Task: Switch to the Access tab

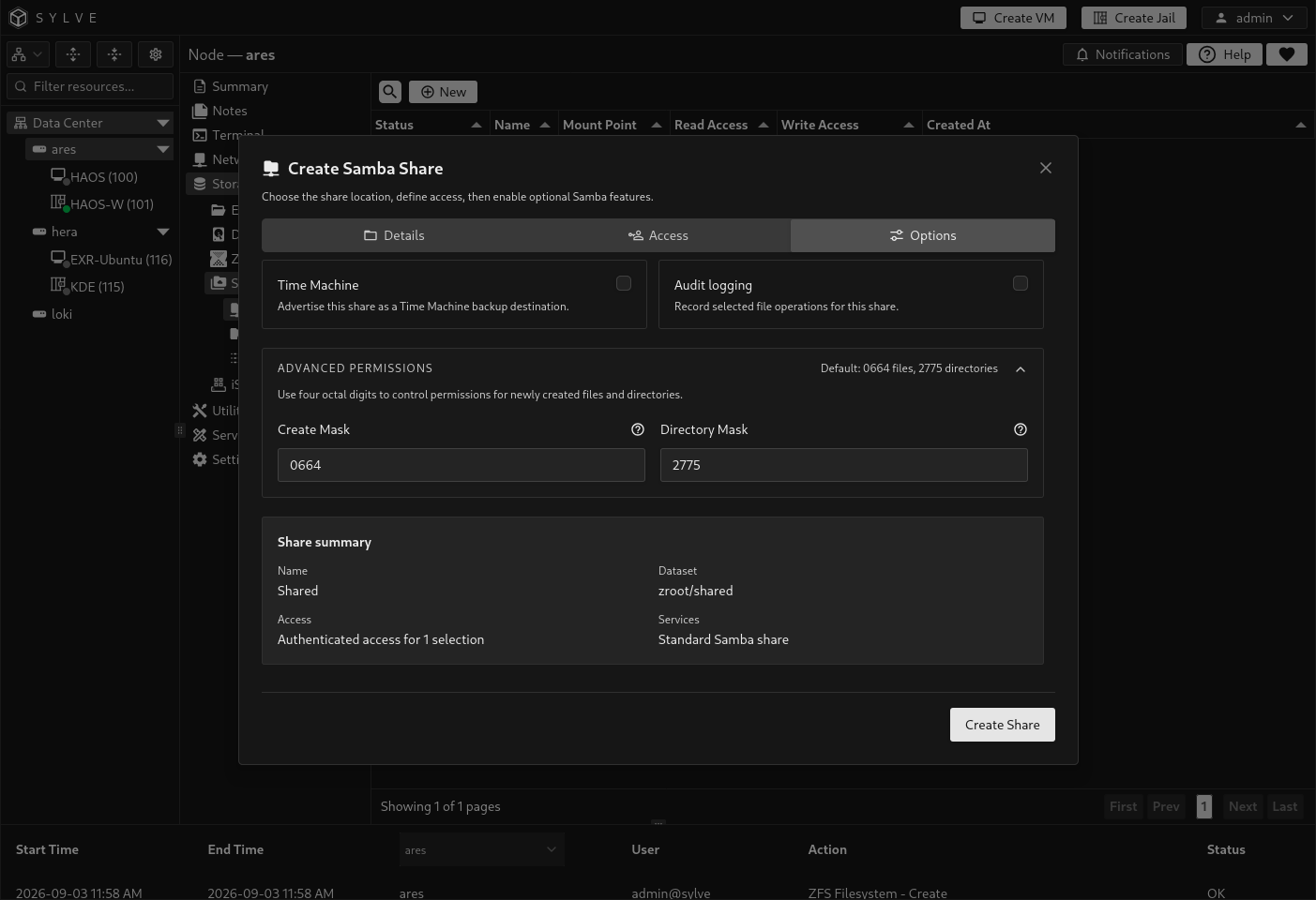Action: 658,235
